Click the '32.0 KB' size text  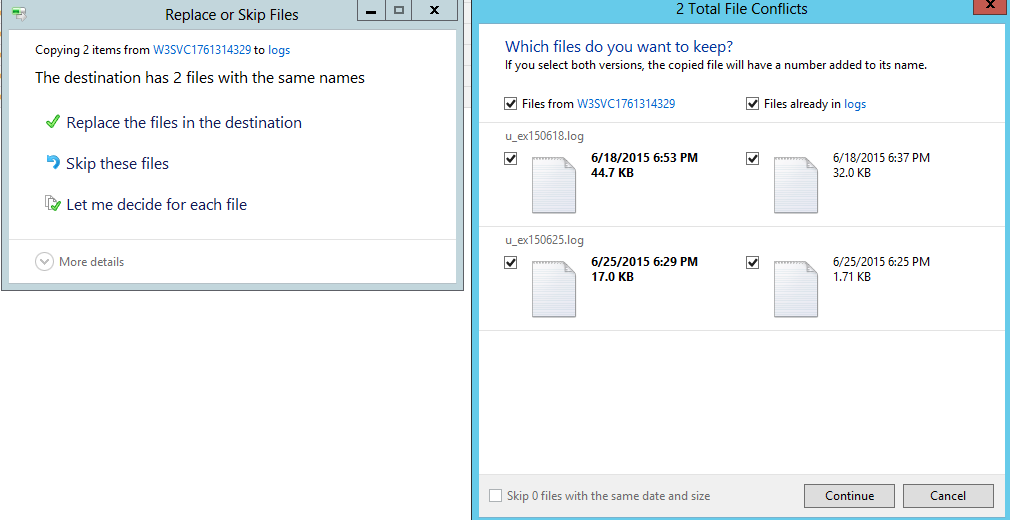[852, 173]
